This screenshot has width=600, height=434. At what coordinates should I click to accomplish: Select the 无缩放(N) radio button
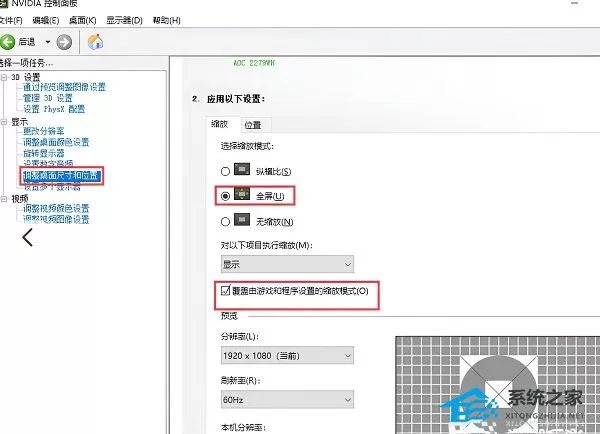[225, 222]
